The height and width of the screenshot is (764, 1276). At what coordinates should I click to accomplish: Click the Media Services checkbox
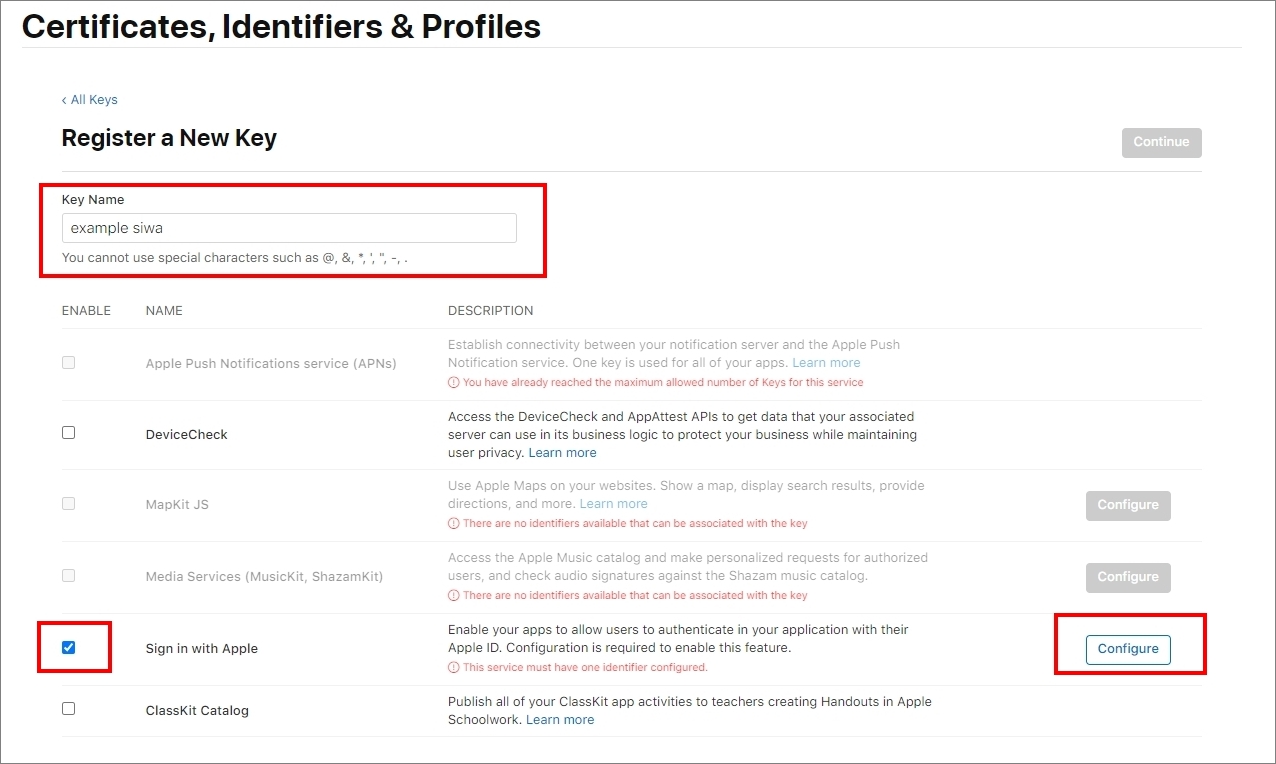[x=68, y=575]
